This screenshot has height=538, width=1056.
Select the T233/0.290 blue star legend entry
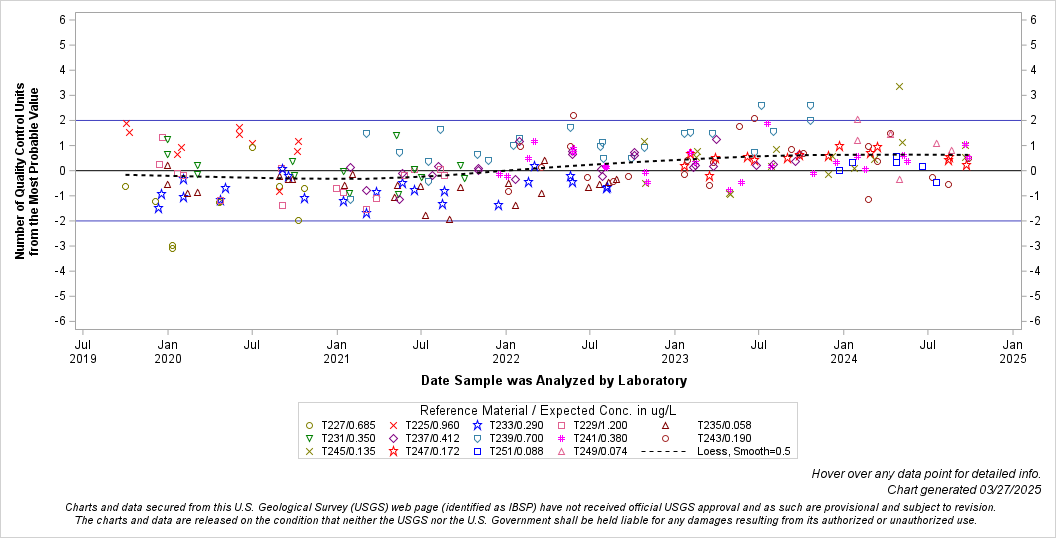point(508,426)
